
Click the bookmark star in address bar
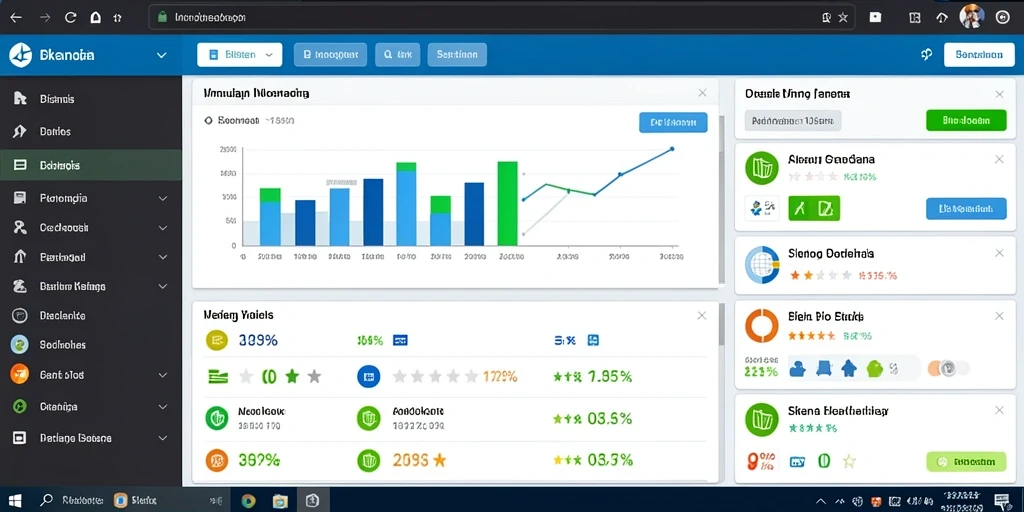(843, 18)
